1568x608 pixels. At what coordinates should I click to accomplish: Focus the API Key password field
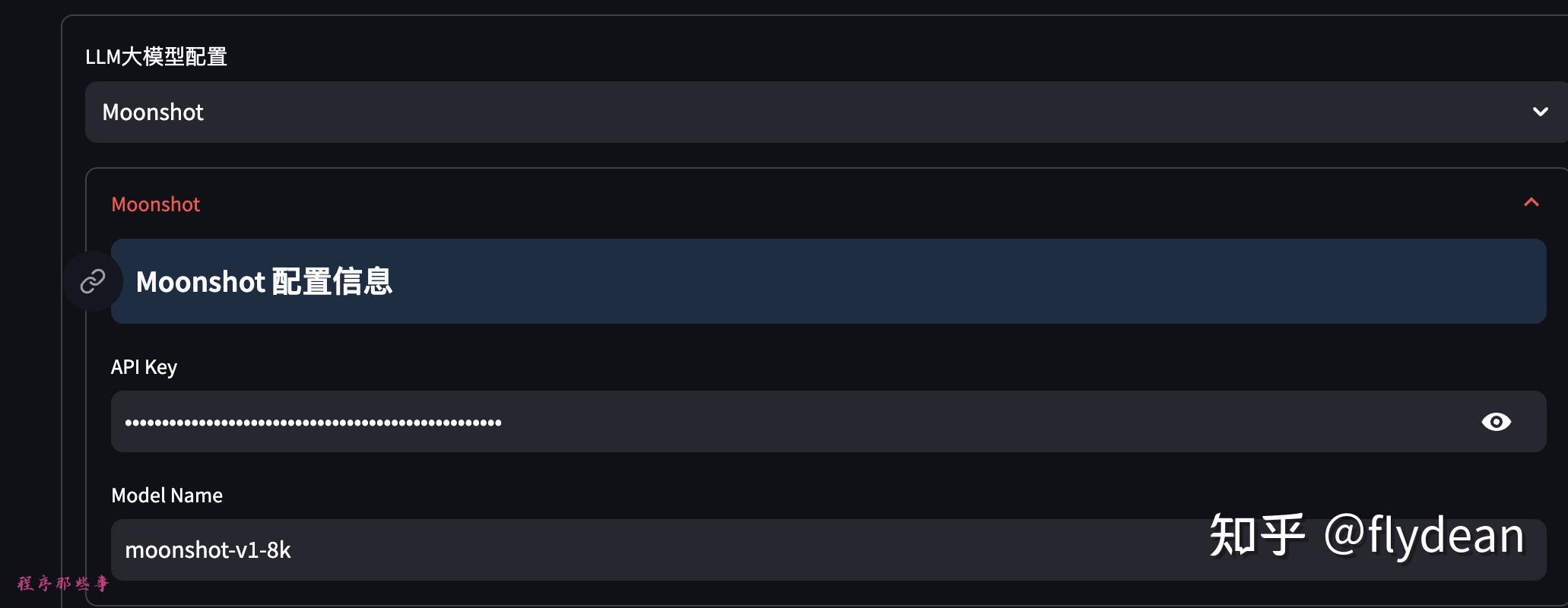click(760, 422)
